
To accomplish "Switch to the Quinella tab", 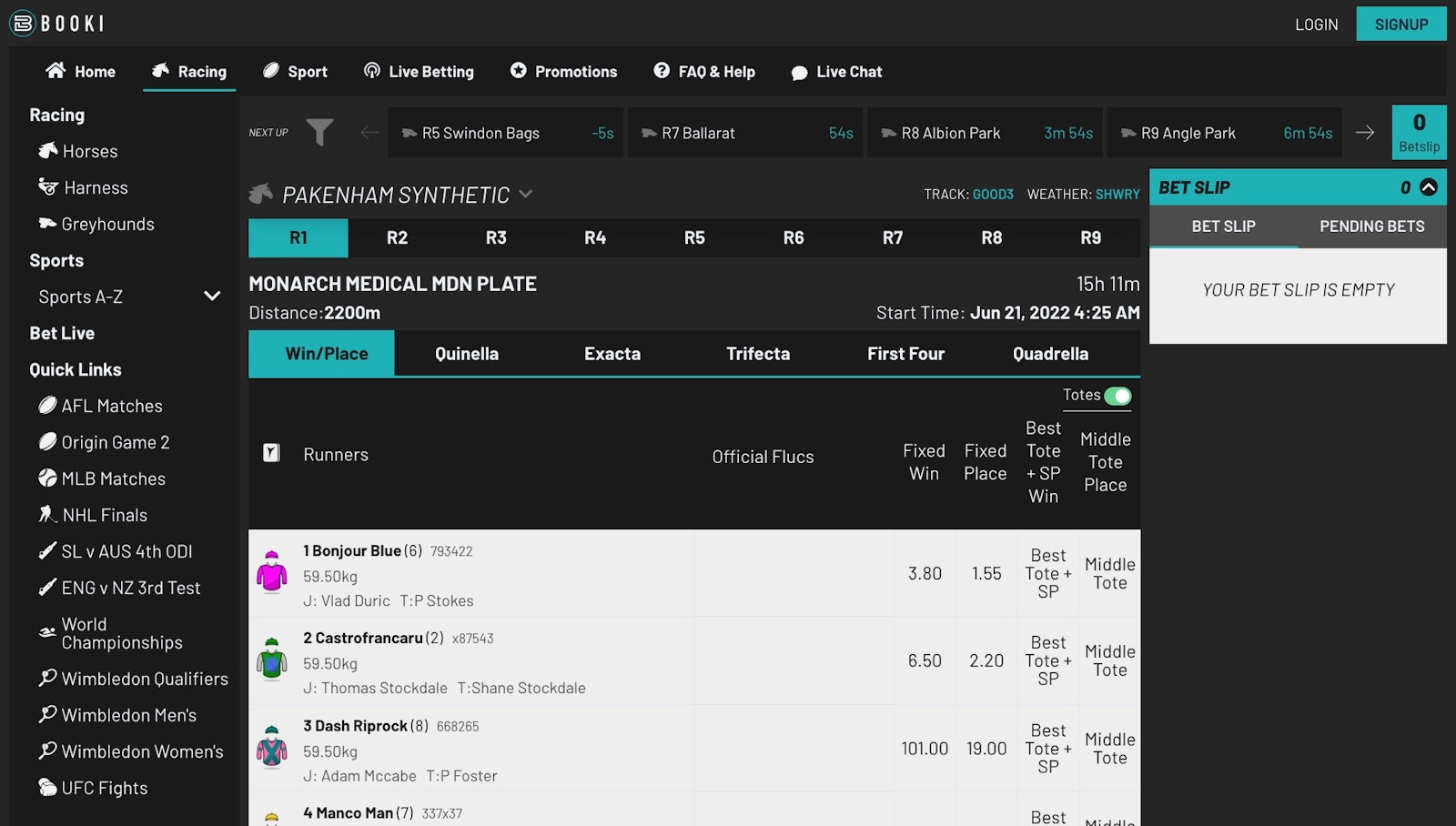I will [466, 354].
